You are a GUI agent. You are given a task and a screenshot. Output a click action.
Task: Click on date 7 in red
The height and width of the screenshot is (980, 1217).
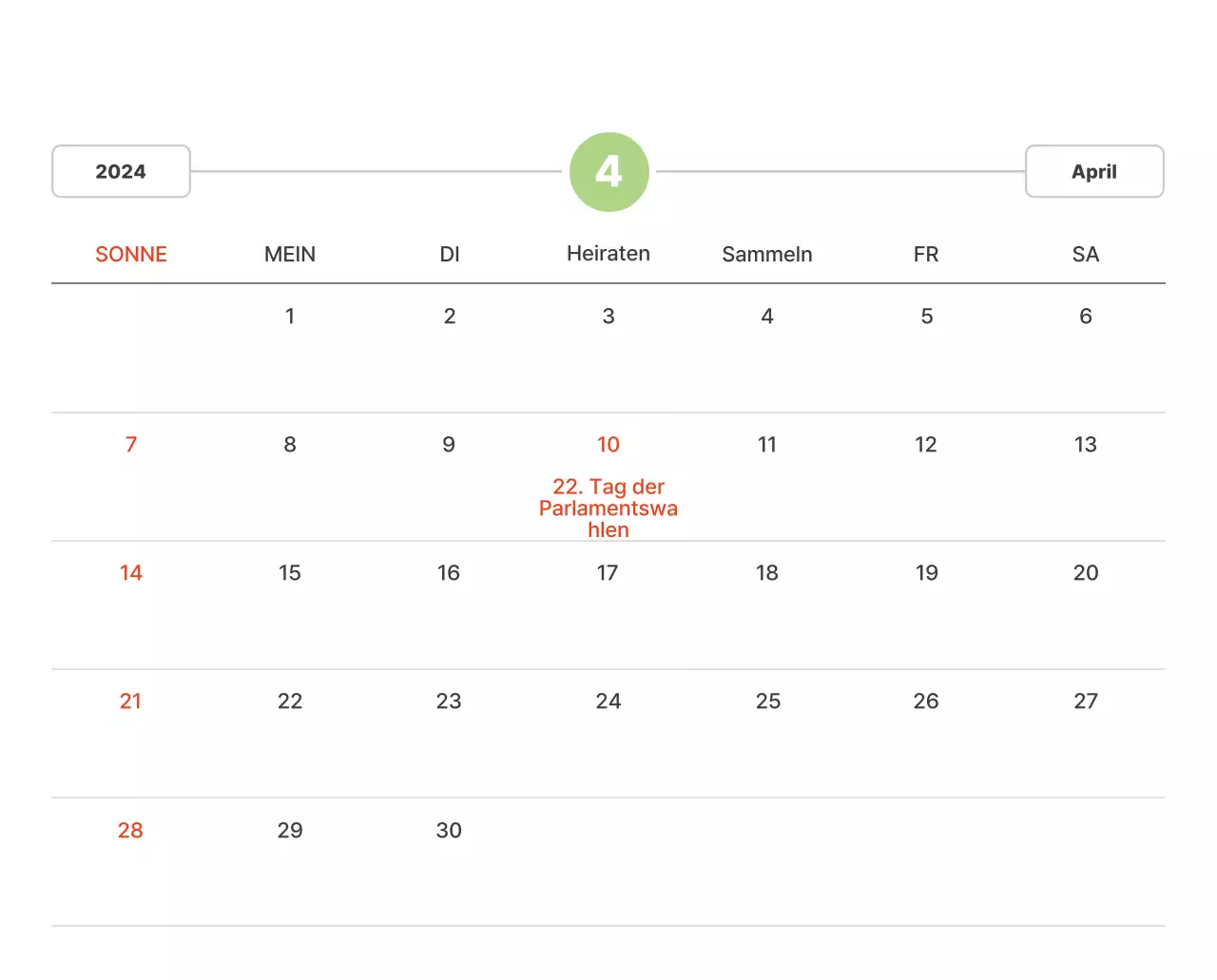click(131, 445)
